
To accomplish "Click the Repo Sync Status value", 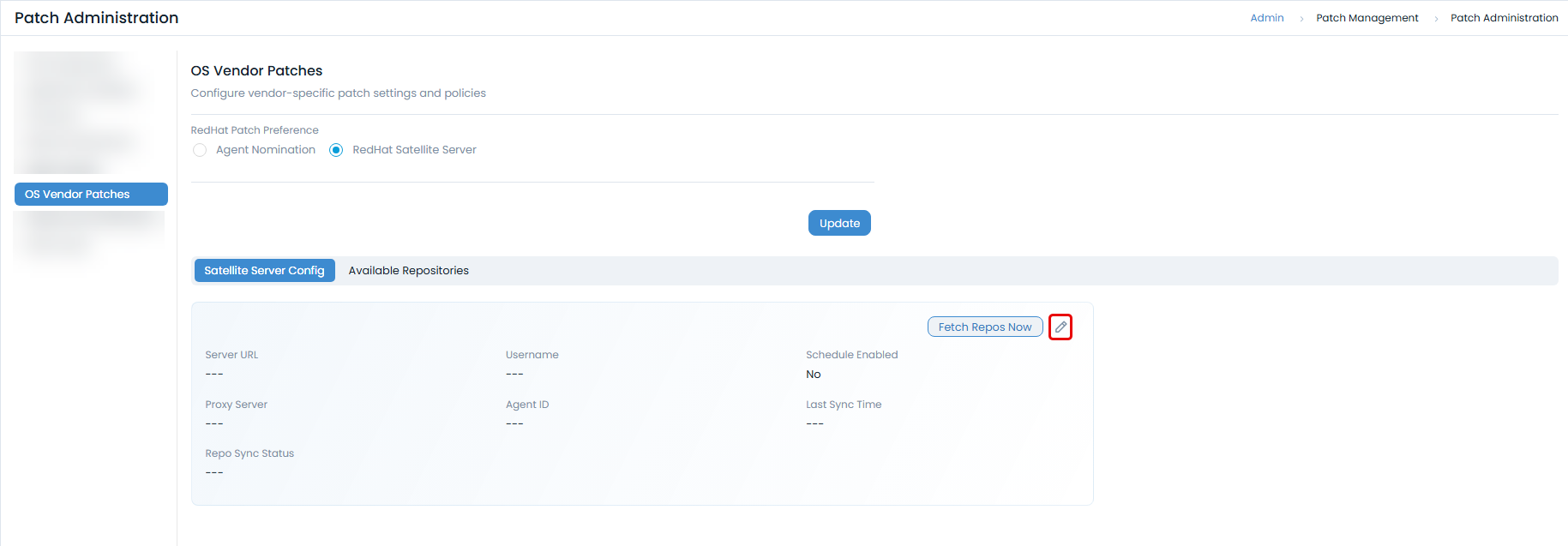I will 214,473.
